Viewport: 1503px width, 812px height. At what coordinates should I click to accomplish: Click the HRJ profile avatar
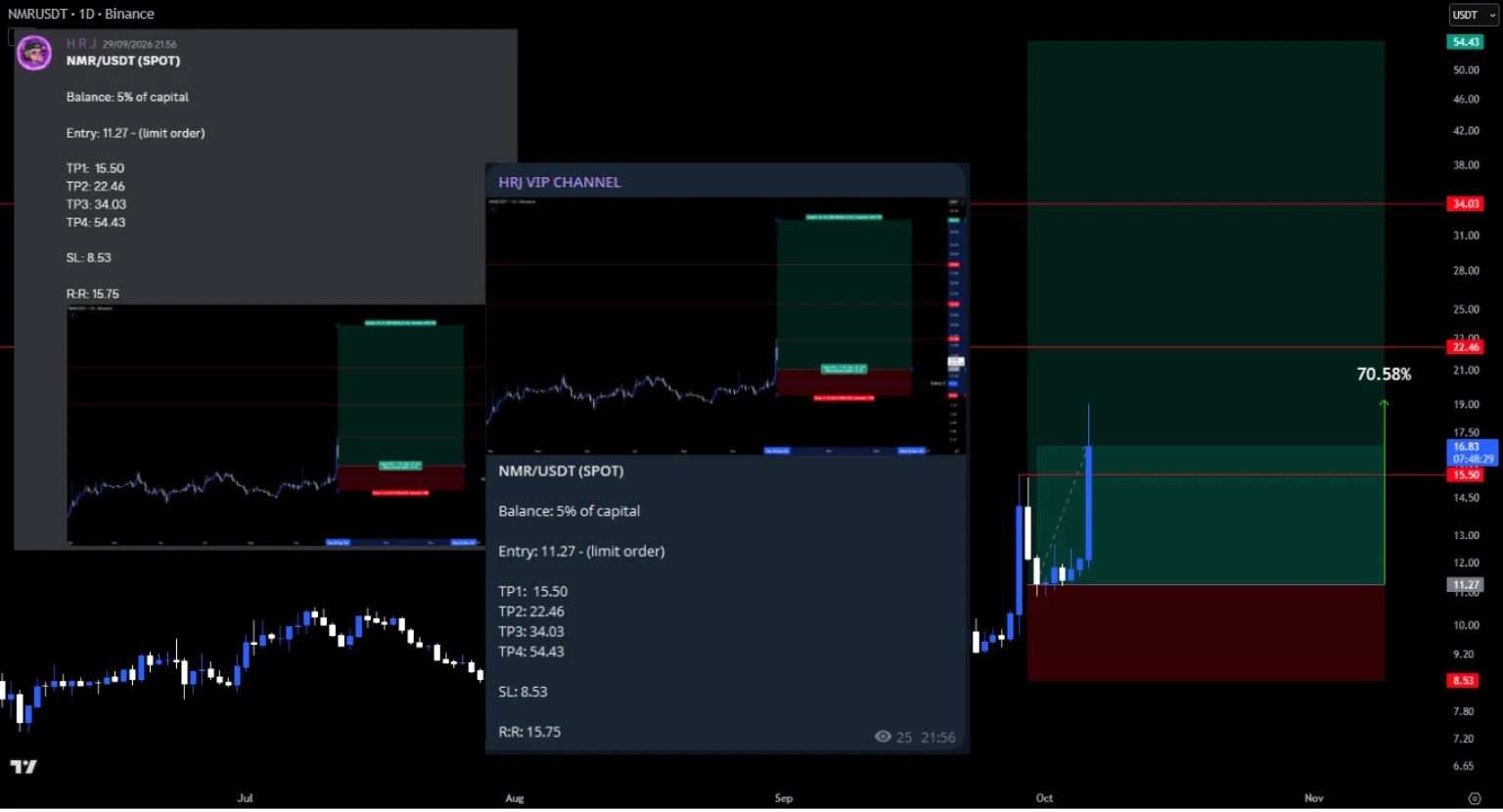[x=34, y=53]
